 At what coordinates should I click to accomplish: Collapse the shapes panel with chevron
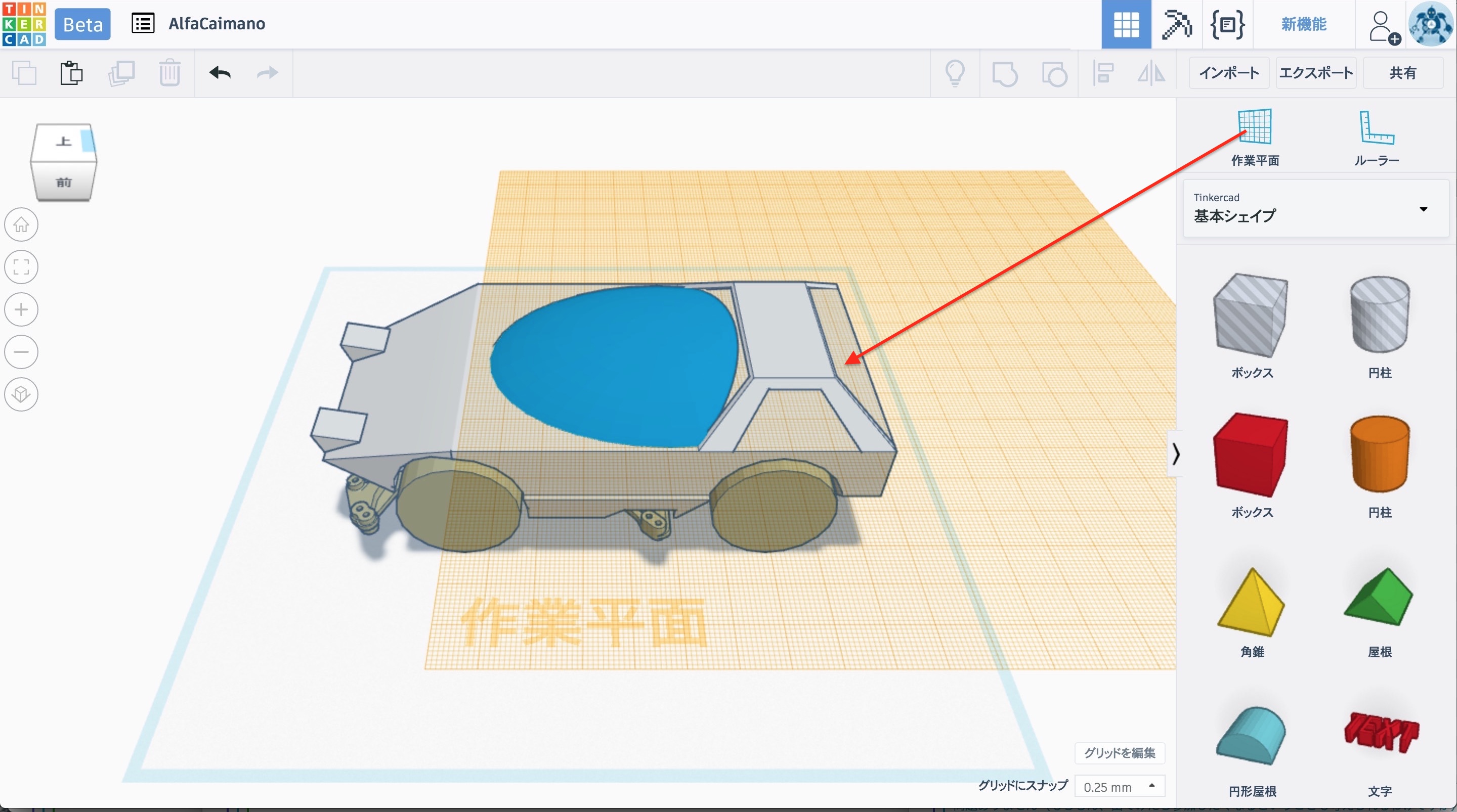1176,454
